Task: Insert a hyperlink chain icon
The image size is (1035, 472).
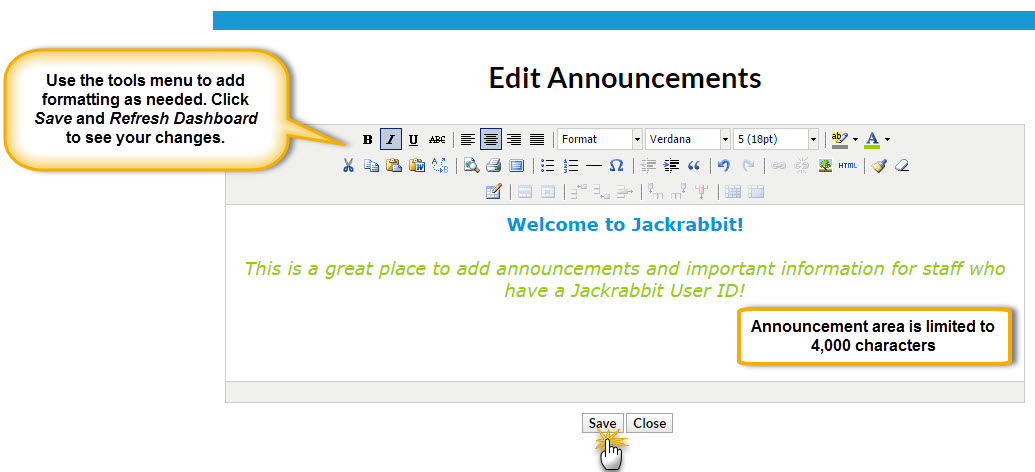Action: [x=779, y=166]
